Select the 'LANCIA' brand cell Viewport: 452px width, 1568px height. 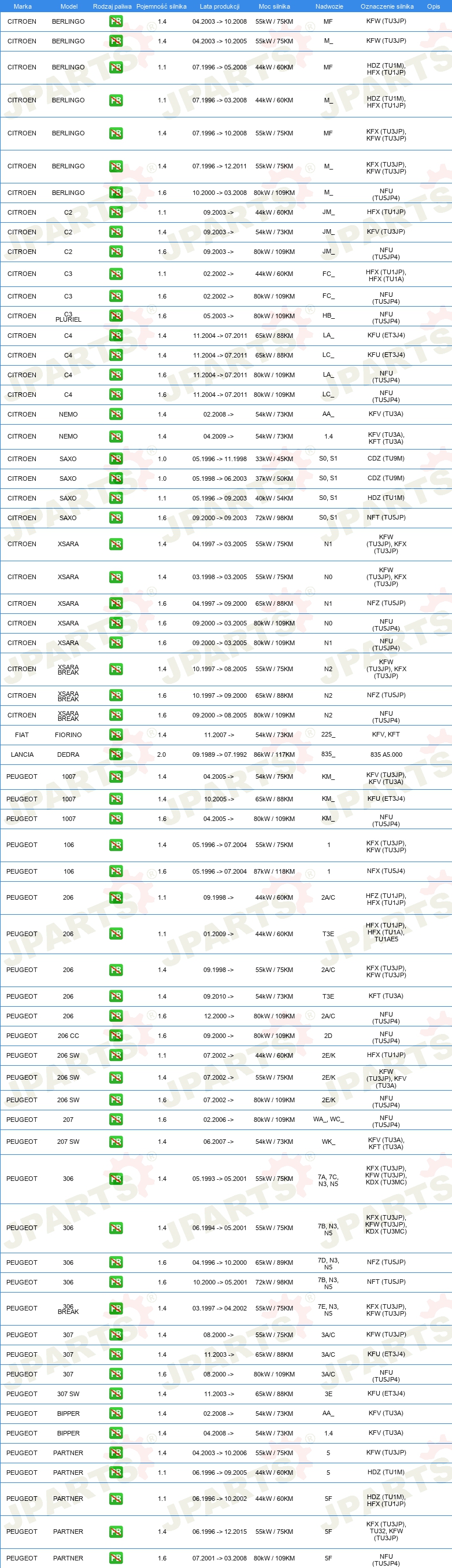click(x=22, y=754)
